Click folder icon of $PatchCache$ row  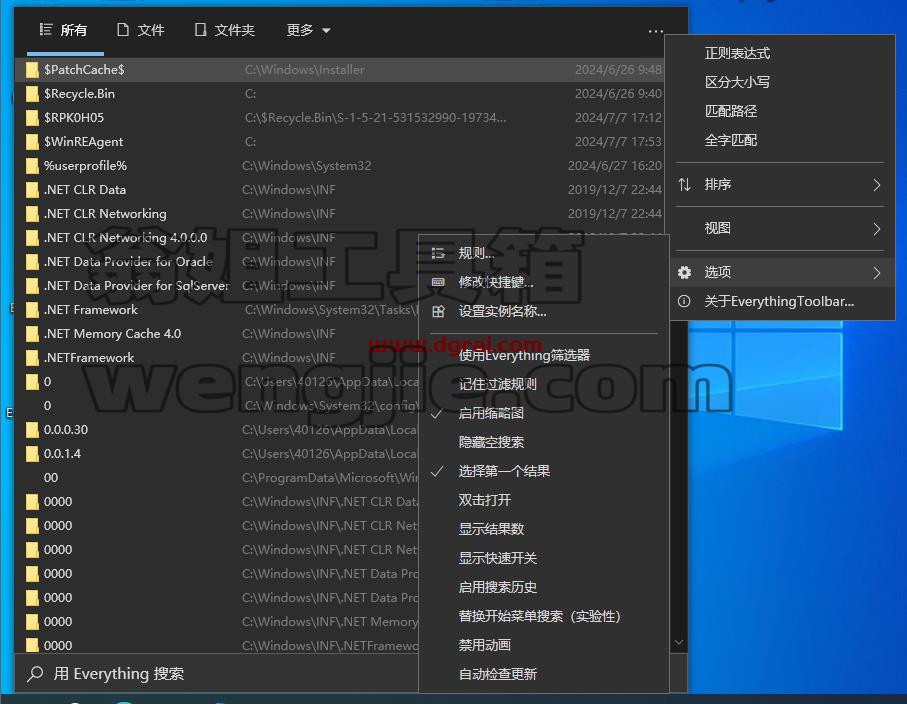pos(32,70)
